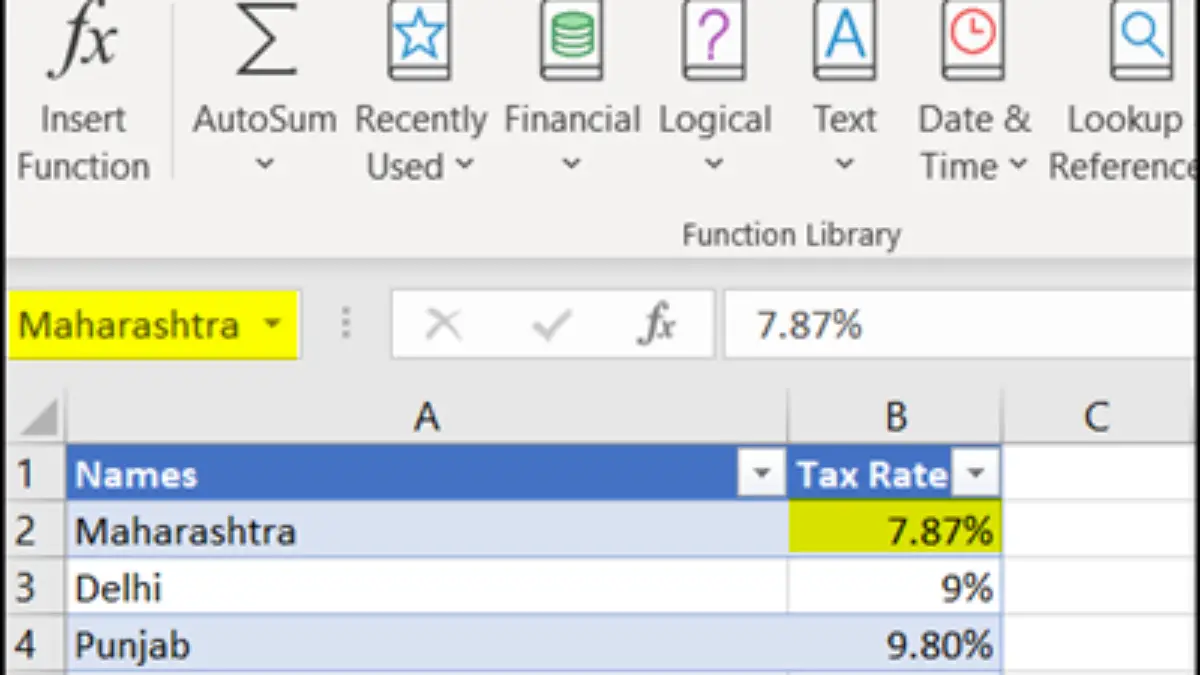This screenshot has height=675, width=1200.
Task: Click the Tax Rate header cell
Action: coord(895,474)
